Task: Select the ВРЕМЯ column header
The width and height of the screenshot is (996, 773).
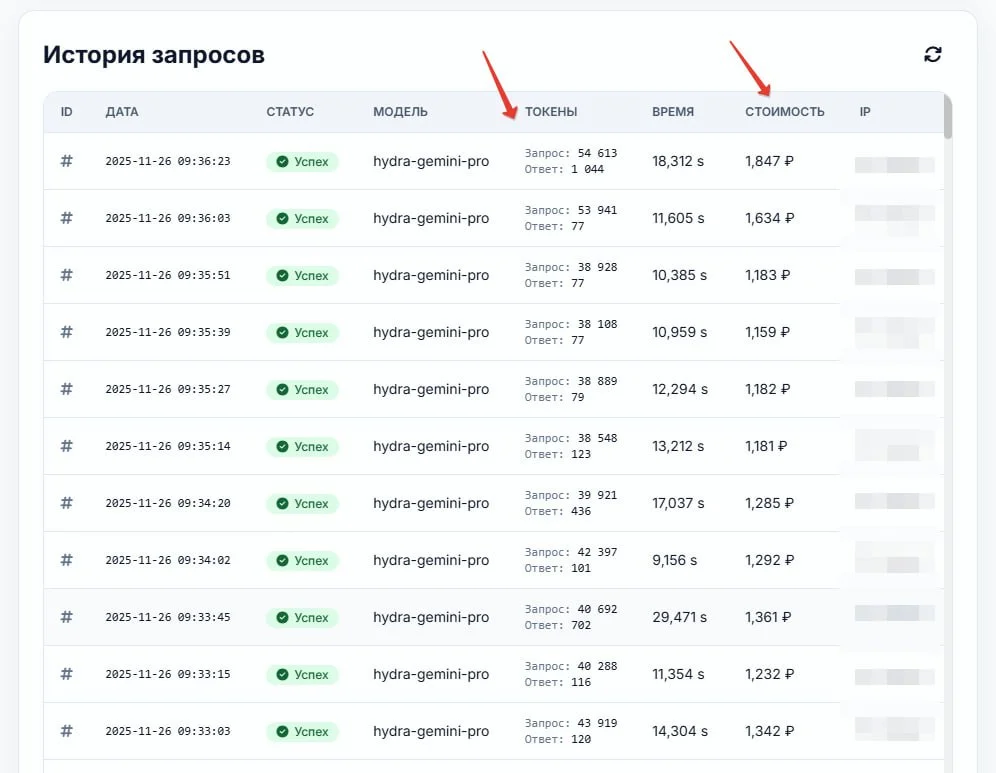Action: pos(672,112)
